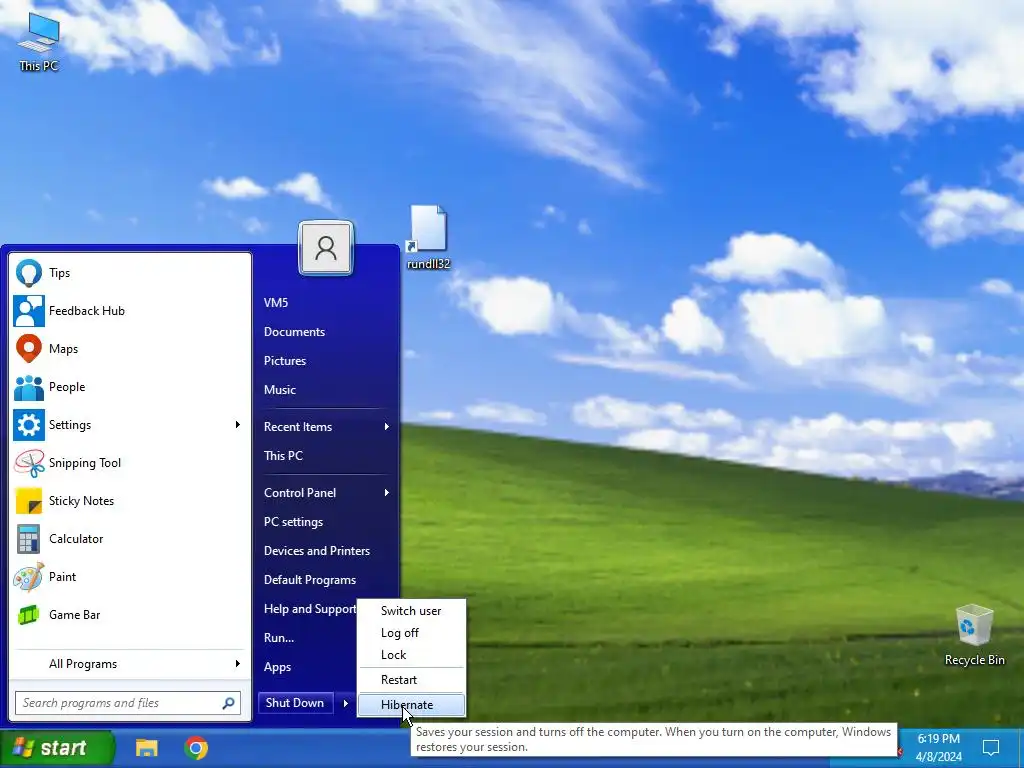Click the user account picture
The image size is (1024, 768).
(x=326, y=248)
